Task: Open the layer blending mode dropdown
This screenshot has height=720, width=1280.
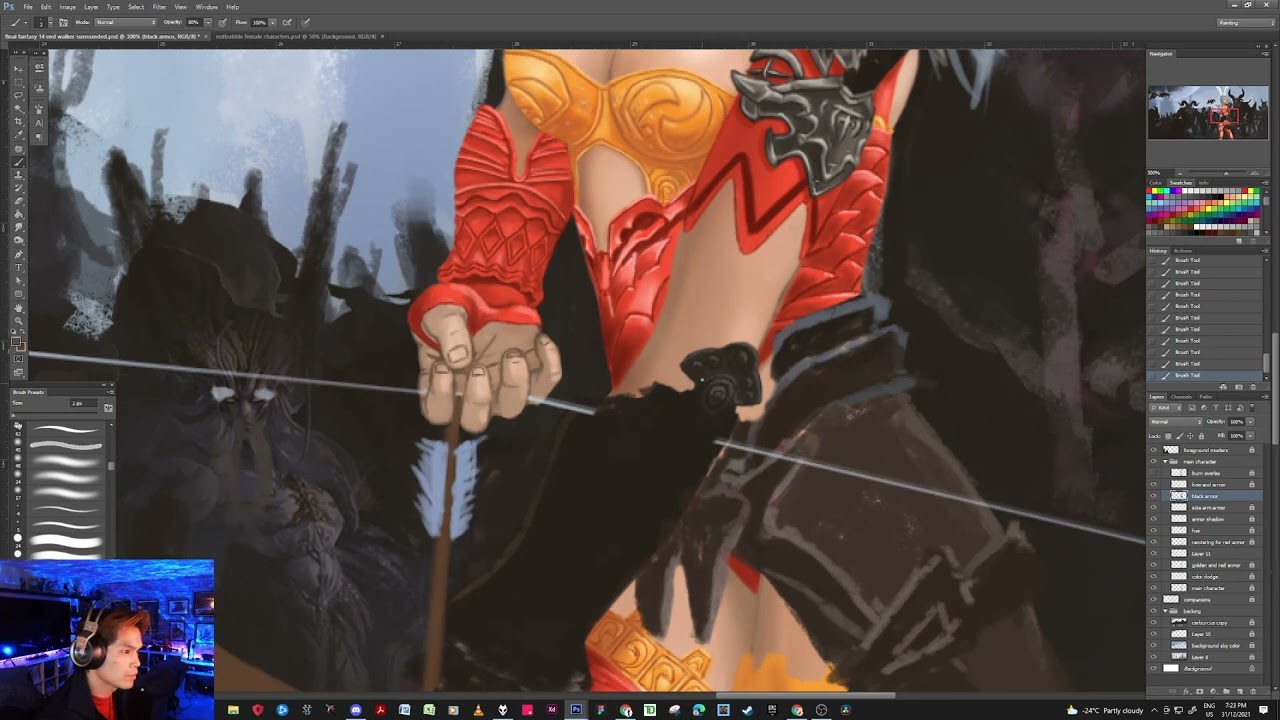Action: click(x=1176, y=422)
